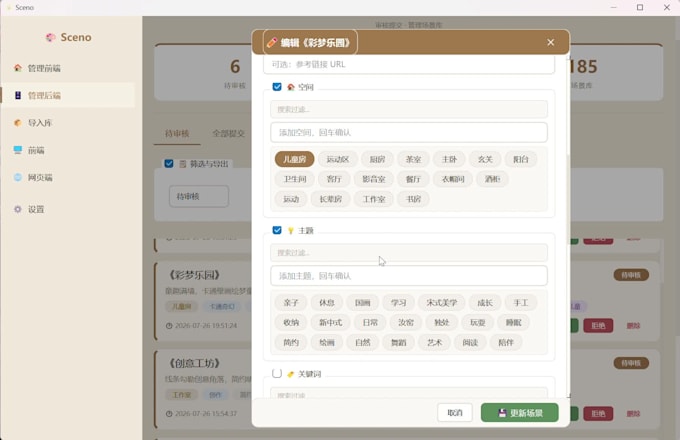Click the green 更新场景 button
This screenshot has height=440, width=680.
click(x=520, y=413)
